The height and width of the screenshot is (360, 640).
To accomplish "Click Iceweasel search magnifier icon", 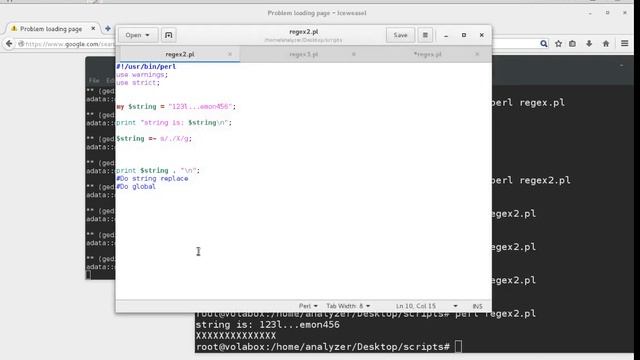I will click(544, 44).
